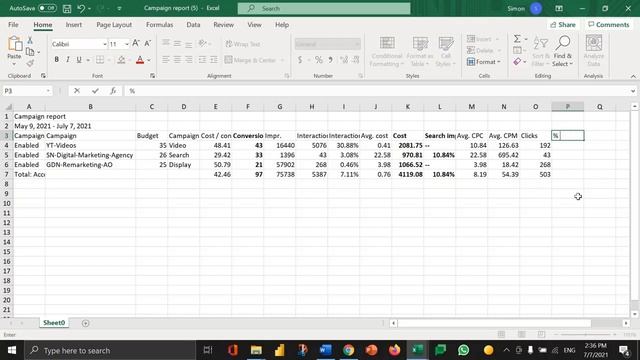Click in the title bar Search box
This screenshot has height=360, width=640.
pos(324,8)
